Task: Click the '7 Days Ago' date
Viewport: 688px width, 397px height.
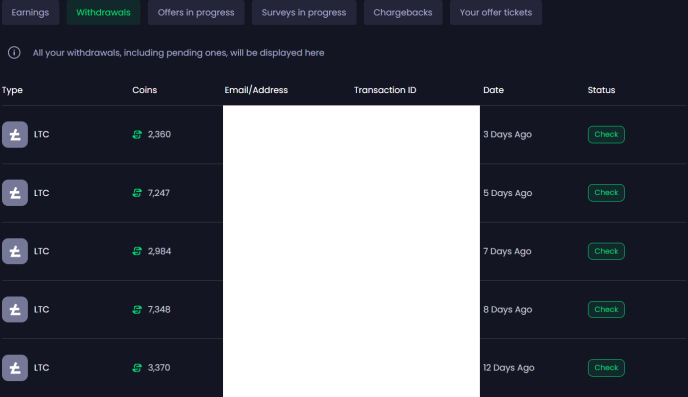Action: tap(507, 251)
